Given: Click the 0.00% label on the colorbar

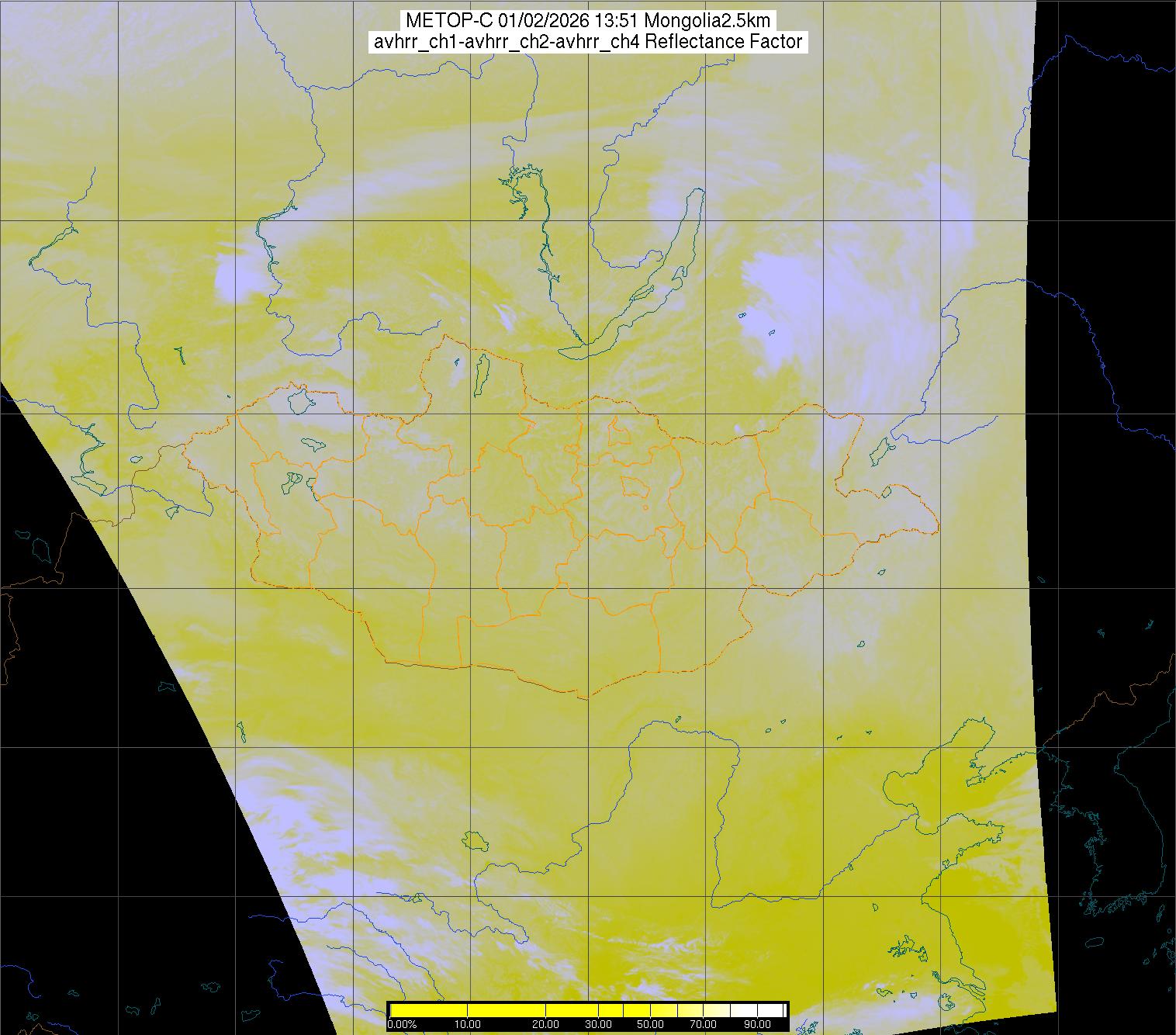Looking at the screenshot, I should coord(402,1024).
